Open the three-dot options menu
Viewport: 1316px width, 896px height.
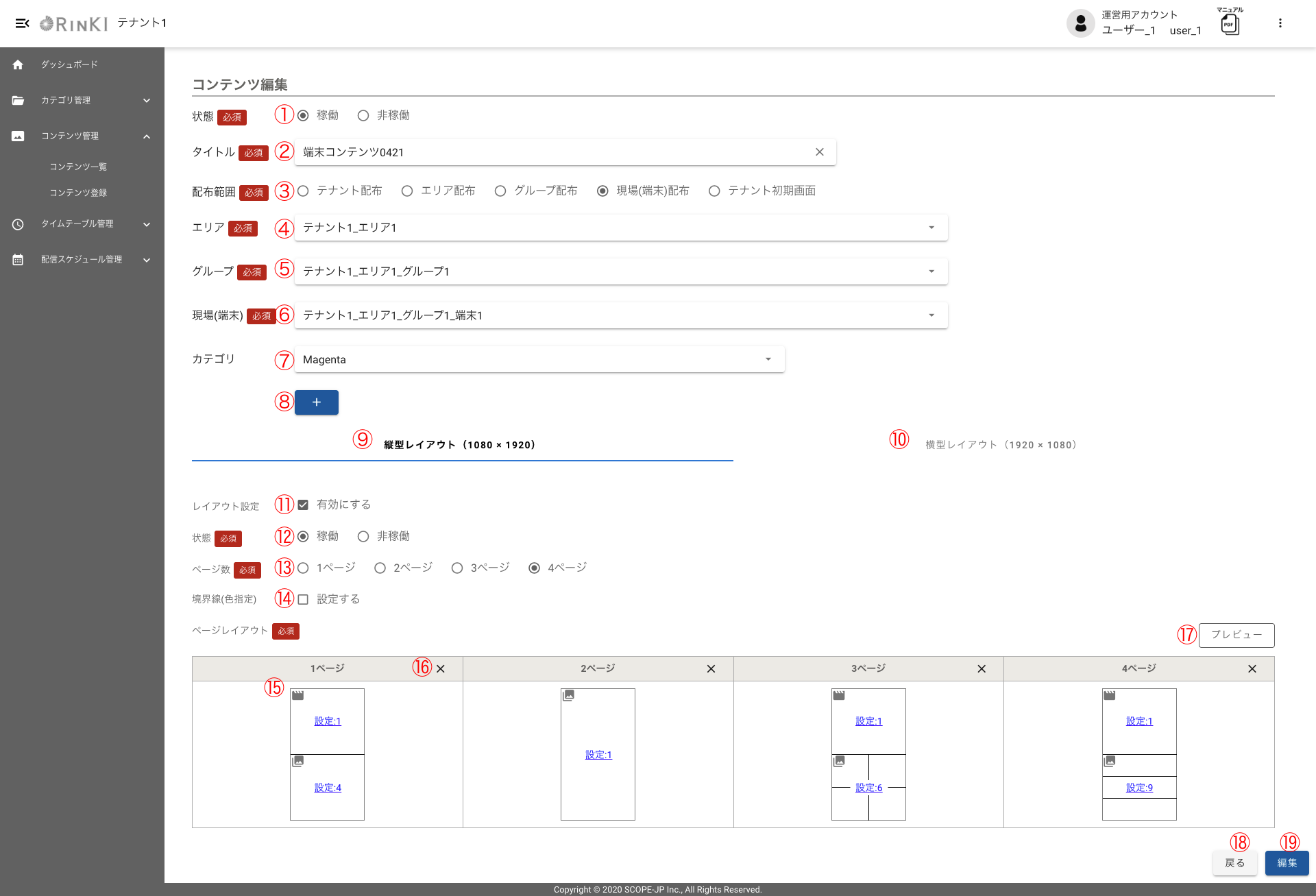pyautogui.click(x=1280, y=23)
